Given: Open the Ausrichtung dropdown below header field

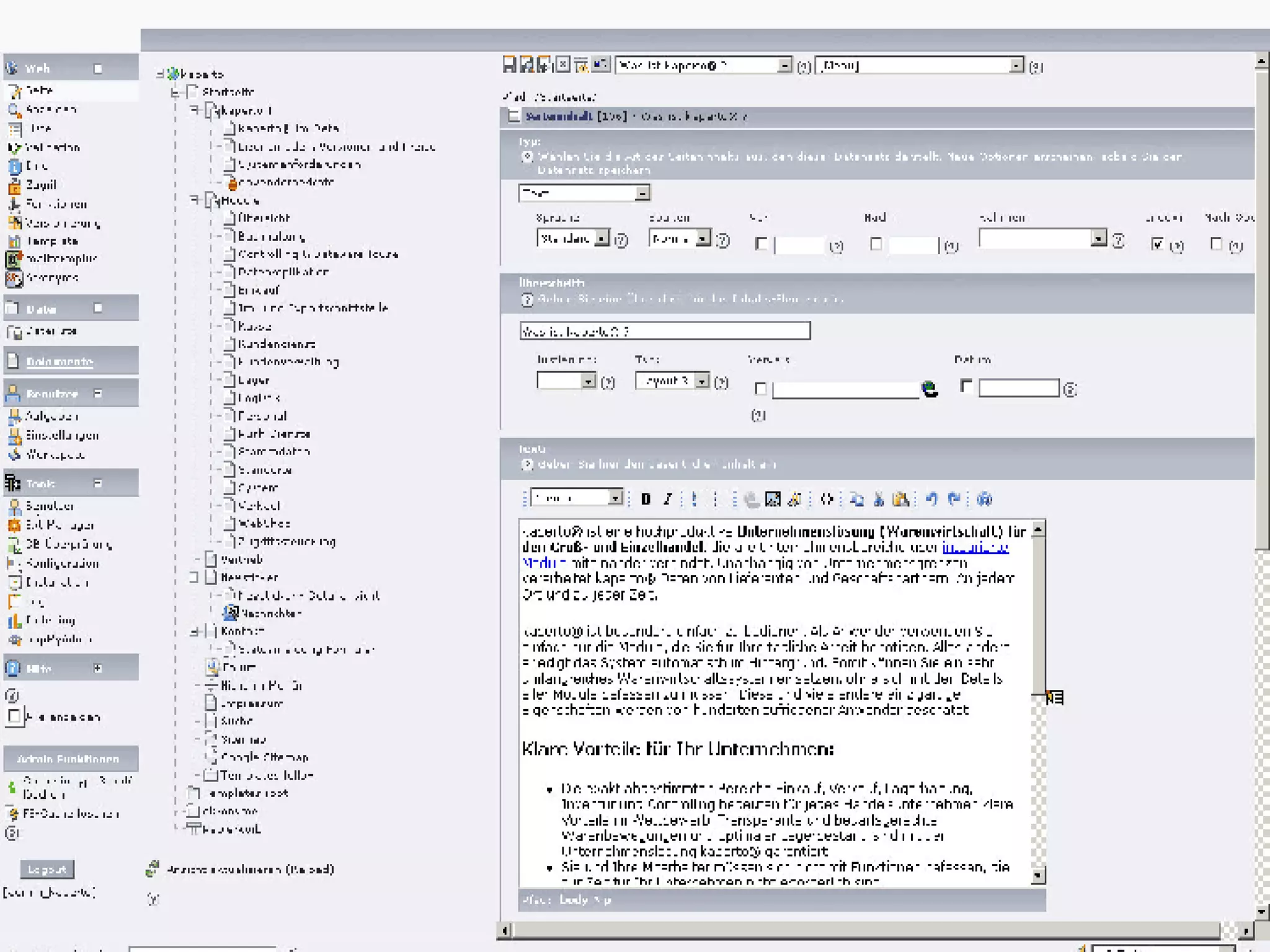Looking at the screenshot, I should coord(567,381).
